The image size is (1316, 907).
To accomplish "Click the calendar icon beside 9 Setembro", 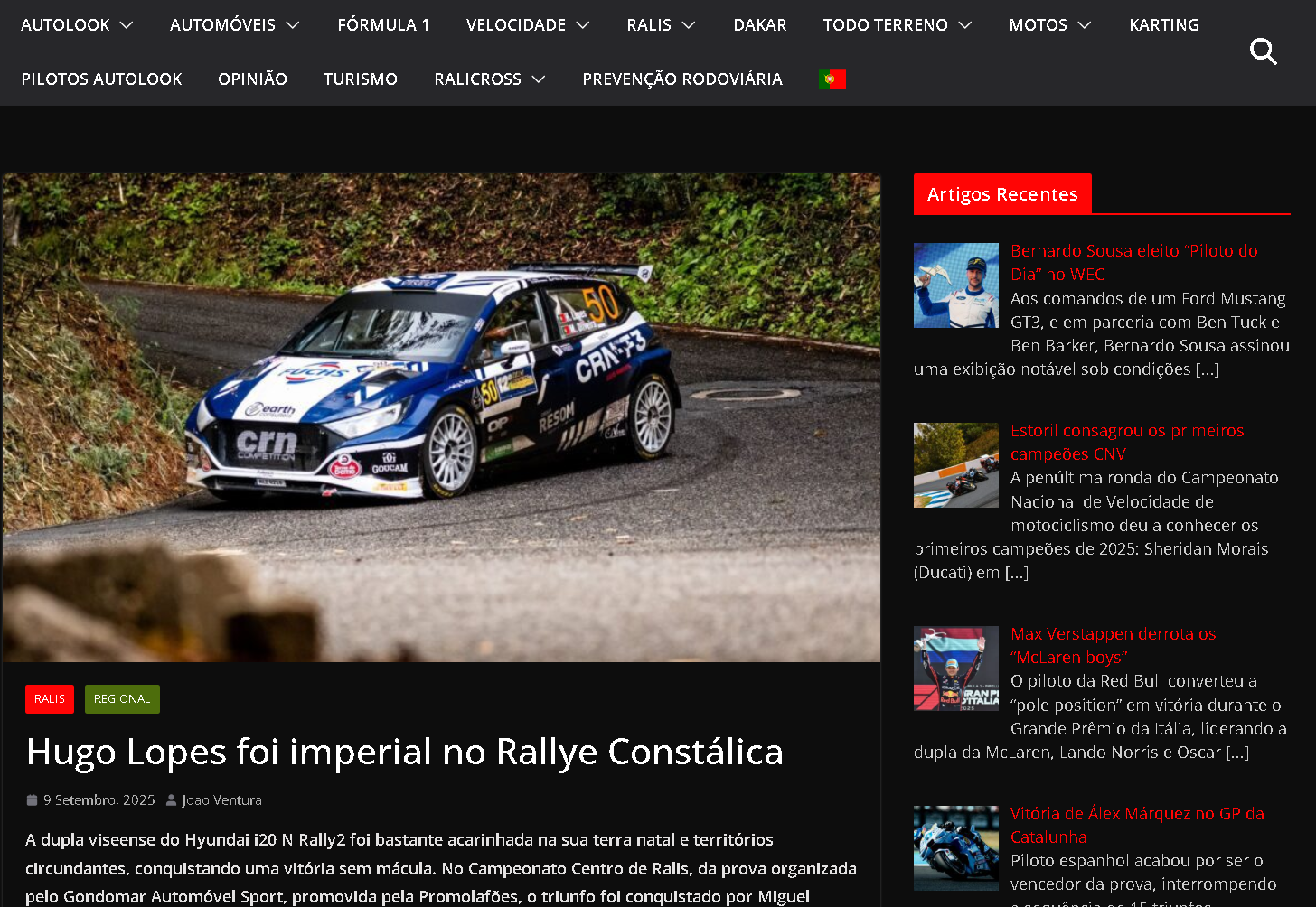I will click(x=33, y=800).
